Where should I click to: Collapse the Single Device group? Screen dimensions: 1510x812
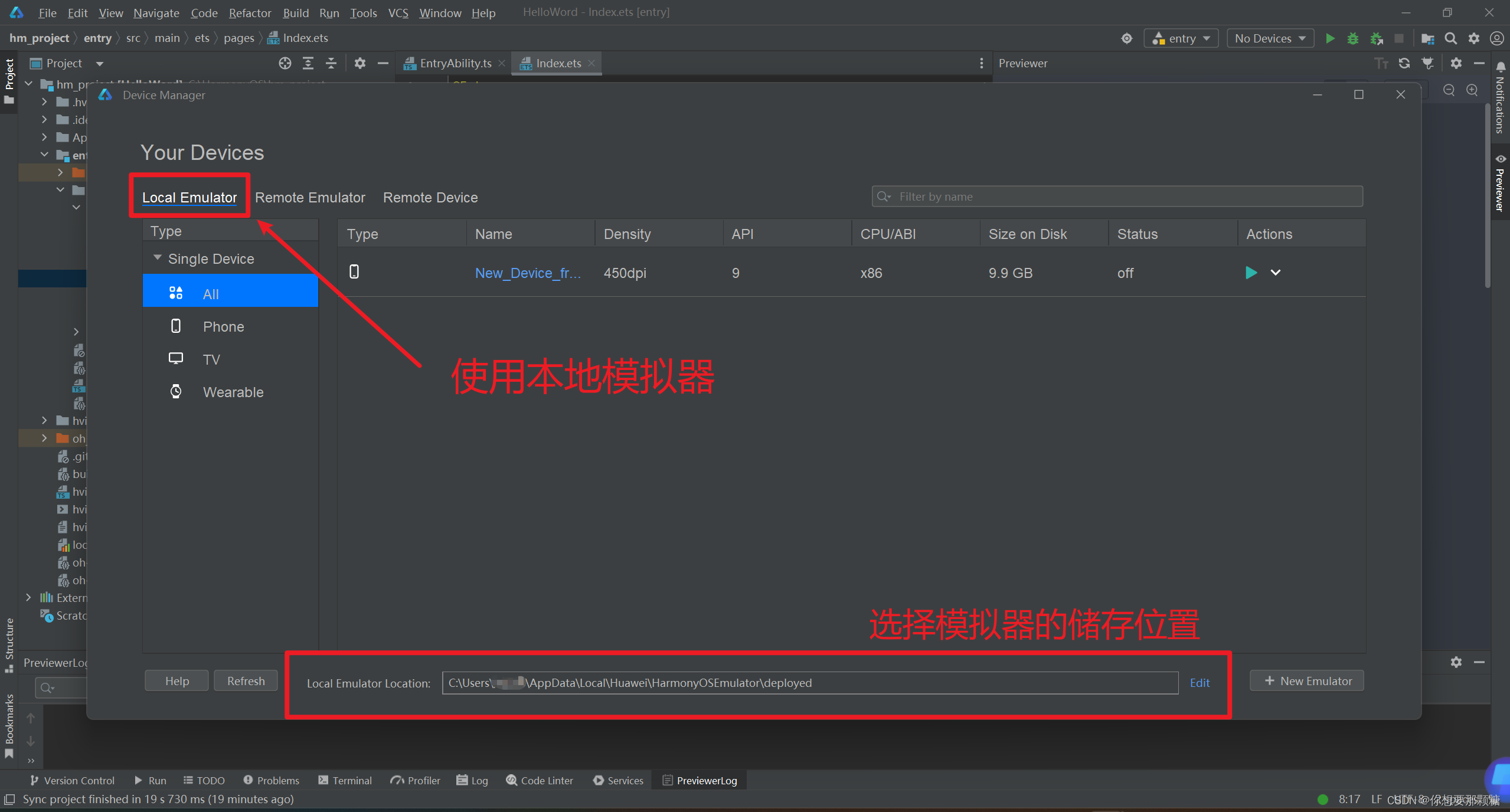coord(158,258)
